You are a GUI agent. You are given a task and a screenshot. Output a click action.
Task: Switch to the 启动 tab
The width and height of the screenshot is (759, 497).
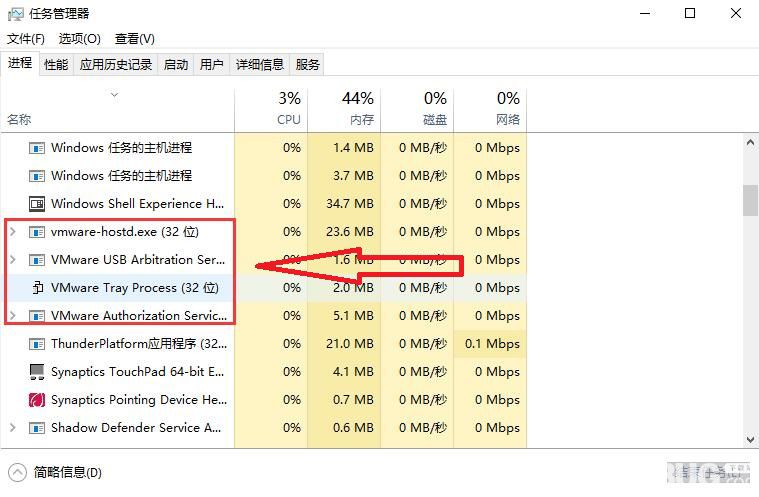[176, 64]
